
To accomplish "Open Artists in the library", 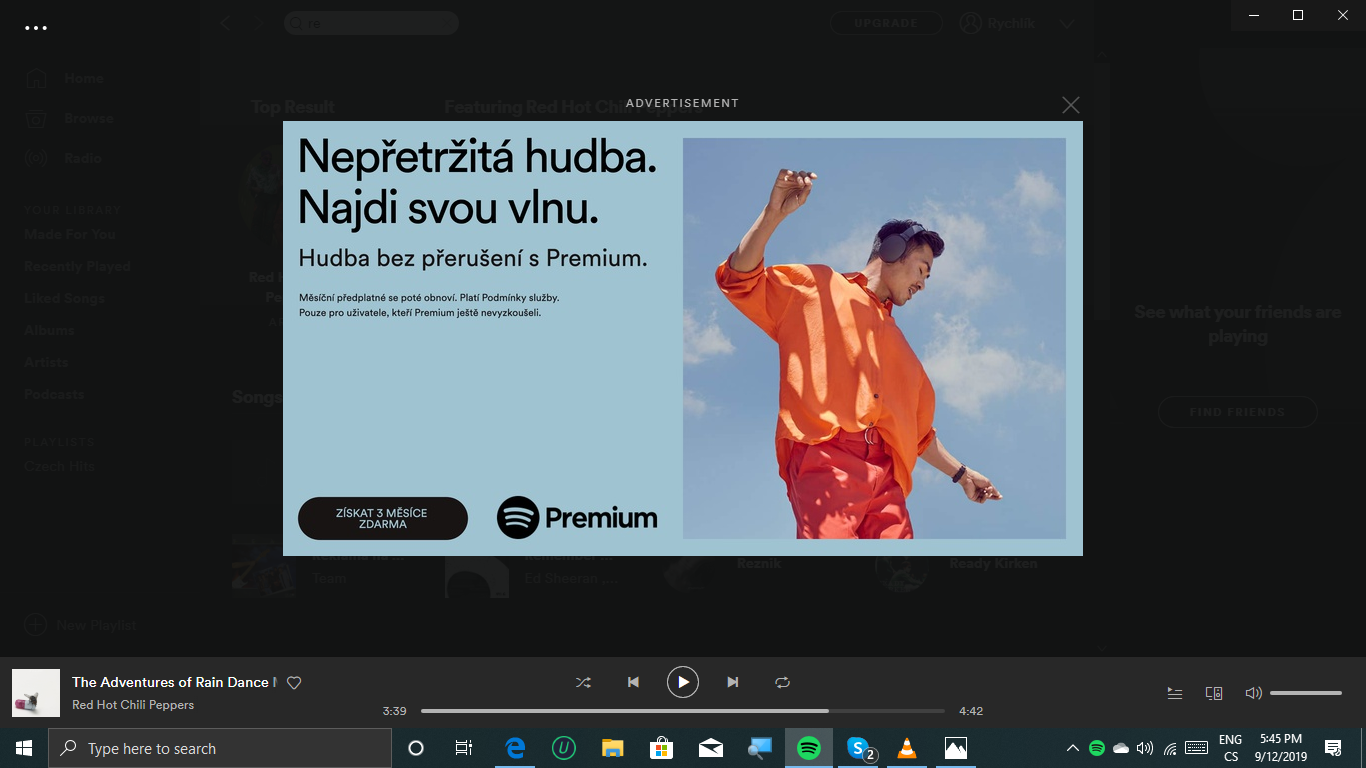I will coord(46,363).
